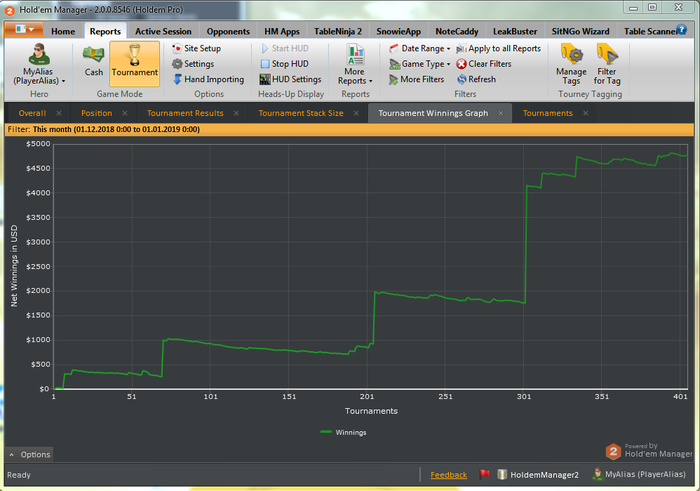Screen dimensions: 700x491
Task: Click Stop HUD
Action: point(285,64)
